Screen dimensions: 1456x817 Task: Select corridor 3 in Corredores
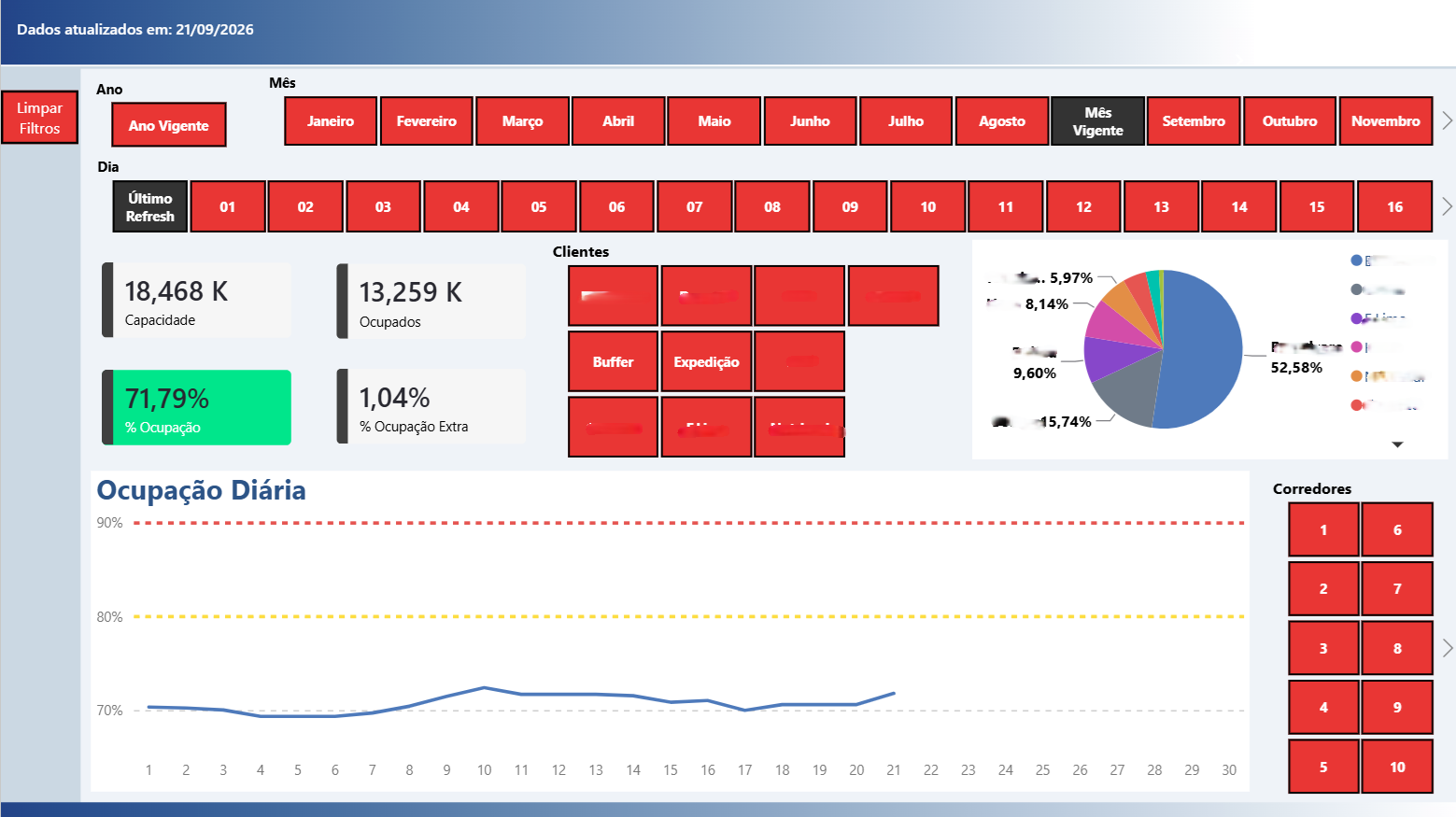pos(1323,648)
